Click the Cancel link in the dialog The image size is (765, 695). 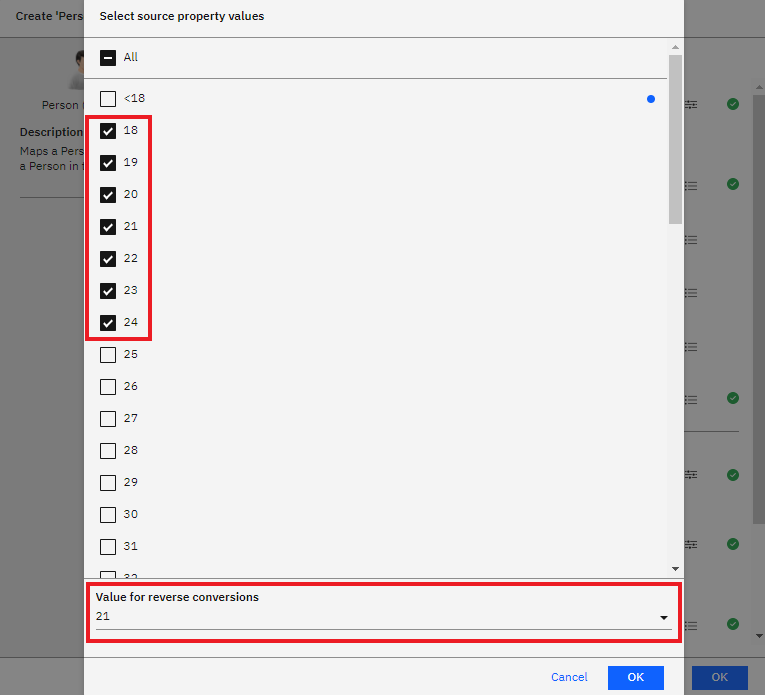click(569, 677)
